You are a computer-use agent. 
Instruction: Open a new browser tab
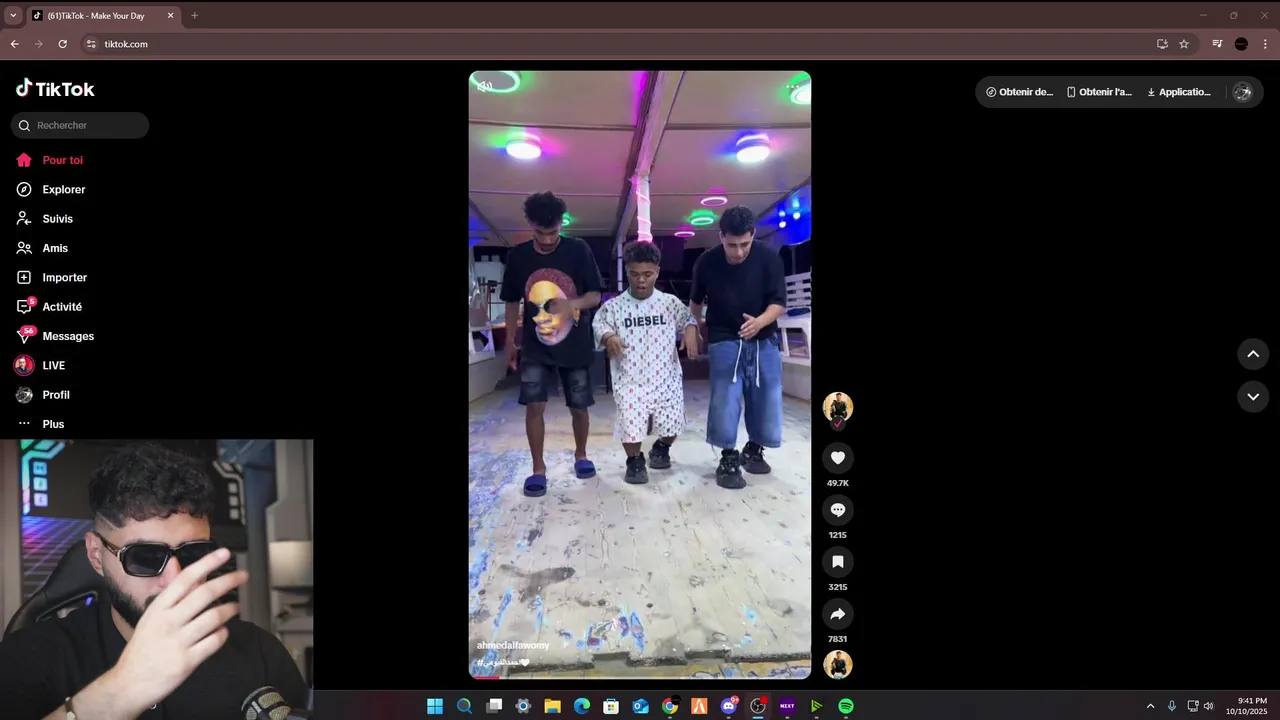tap(194, 15)
